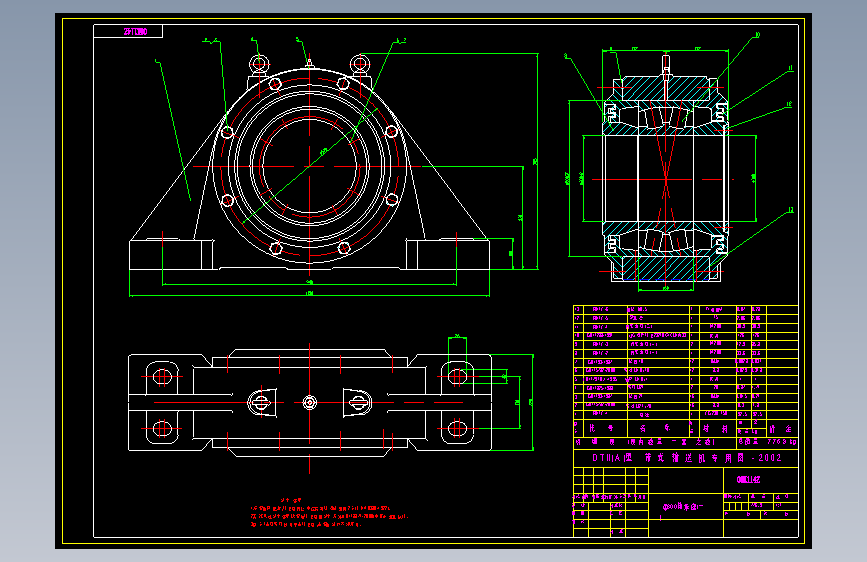Click the magenta drawing number box at sheet corner
867x562 pixels.
click(x=128, y=32)
